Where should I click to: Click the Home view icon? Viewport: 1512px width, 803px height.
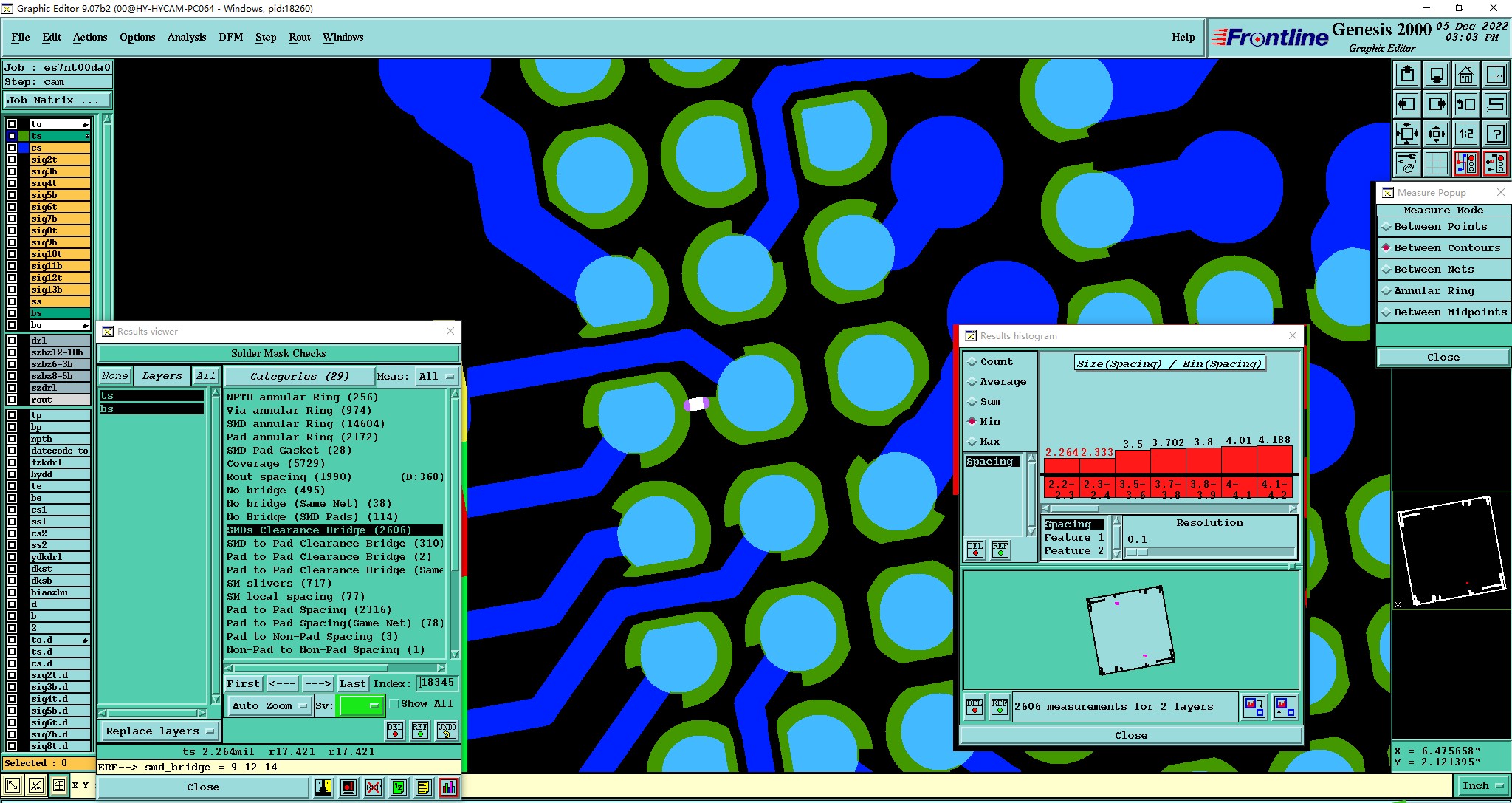click(1465, 75)
